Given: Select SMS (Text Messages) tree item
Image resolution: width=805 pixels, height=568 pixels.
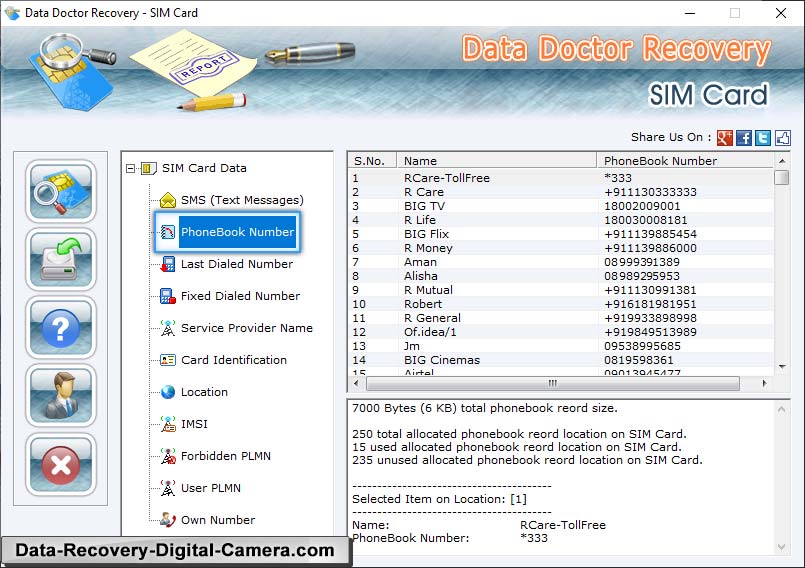Looking at the screenshot, I should point(242,200).
